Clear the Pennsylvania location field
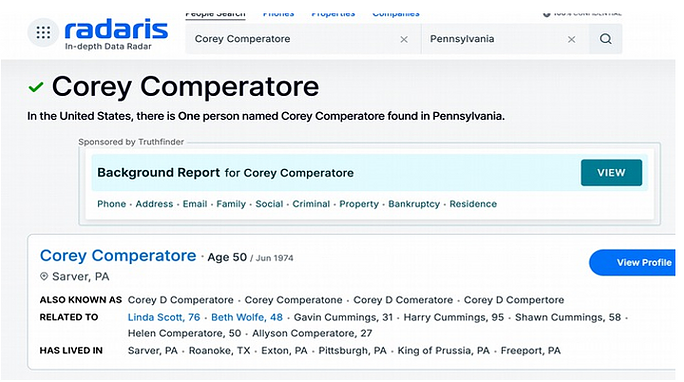This screenshot has width=684, height=382. tap(571, 39)
